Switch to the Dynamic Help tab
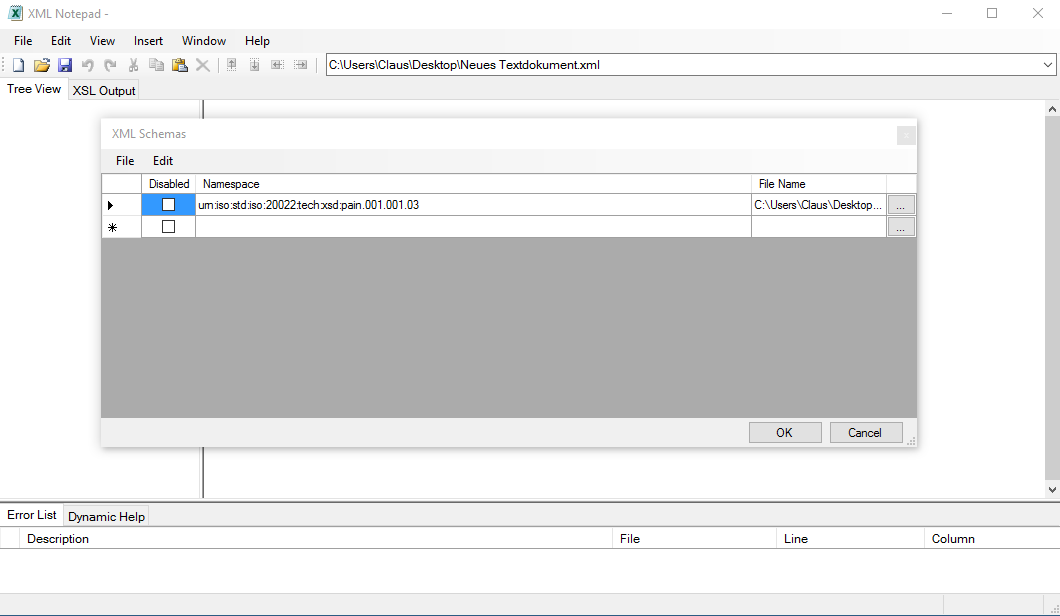This screenshot has height=616, width=1060. [x=106, y=516]
